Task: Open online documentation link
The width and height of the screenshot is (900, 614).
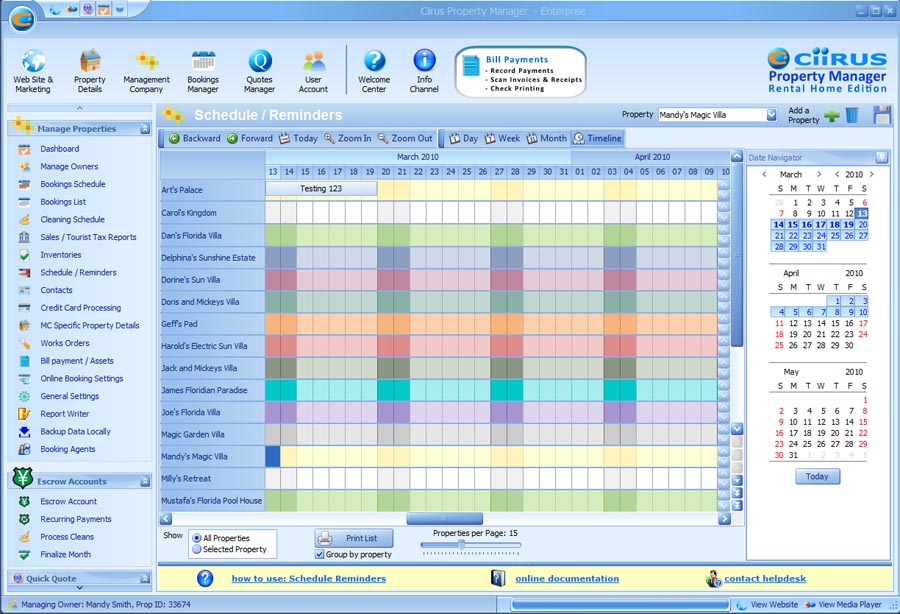Action: [x=567, y=578]
